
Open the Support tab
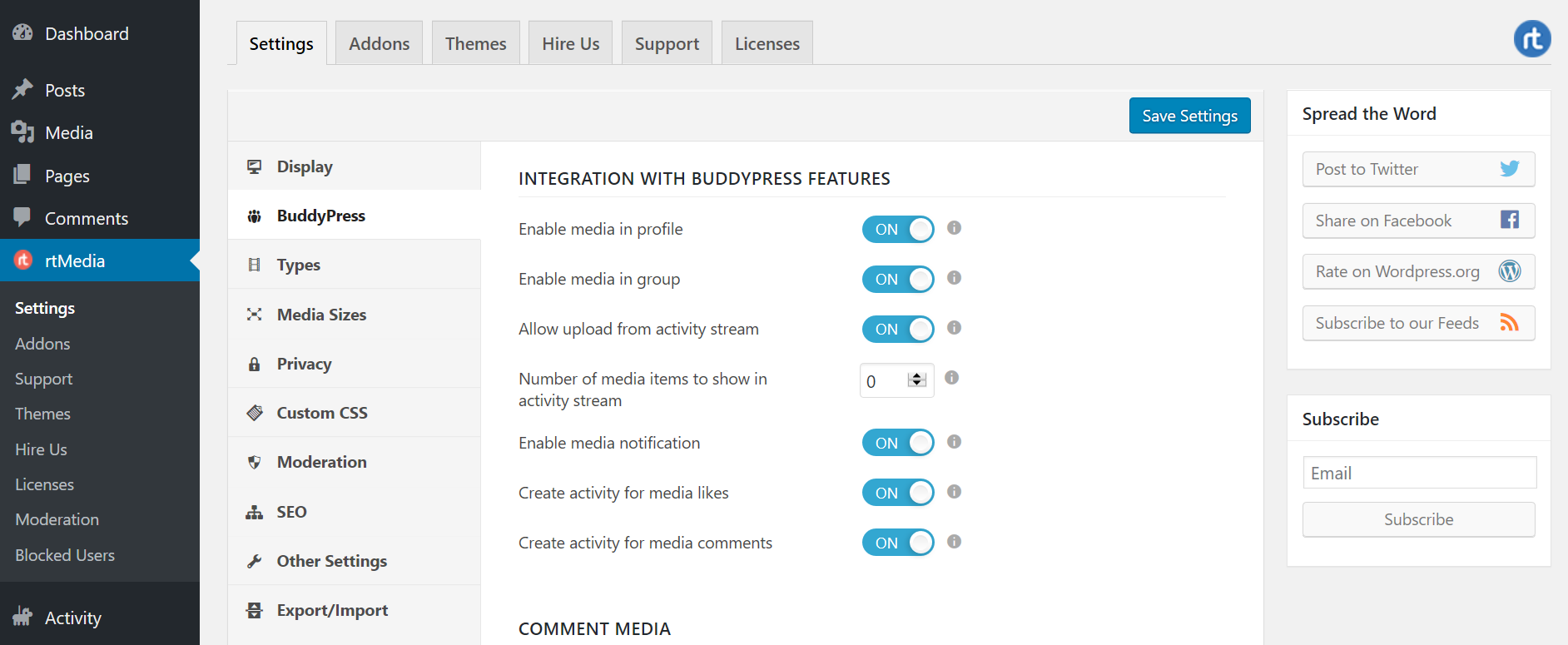coord(667,43)
